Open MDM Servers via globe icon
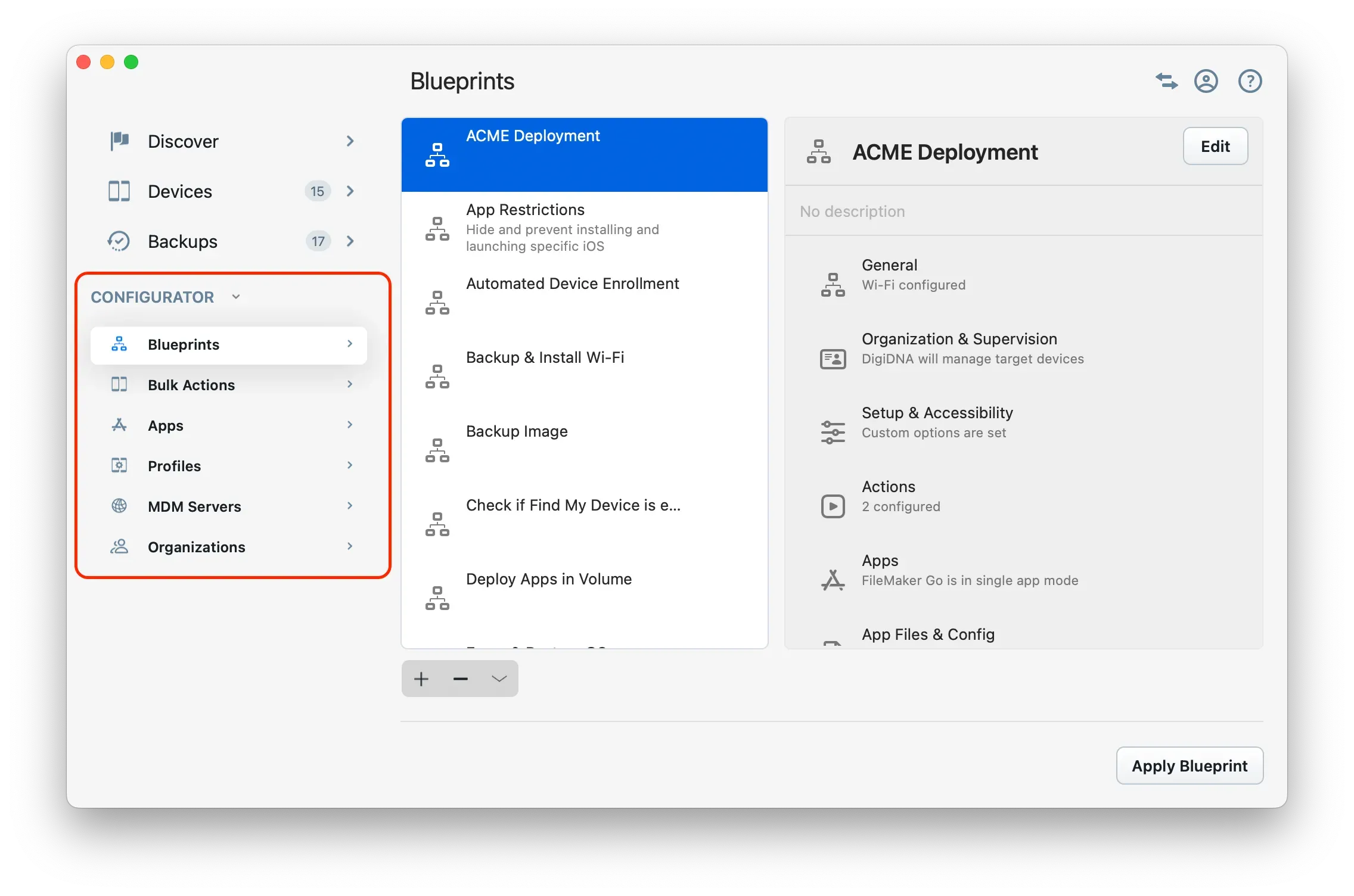 119,506
